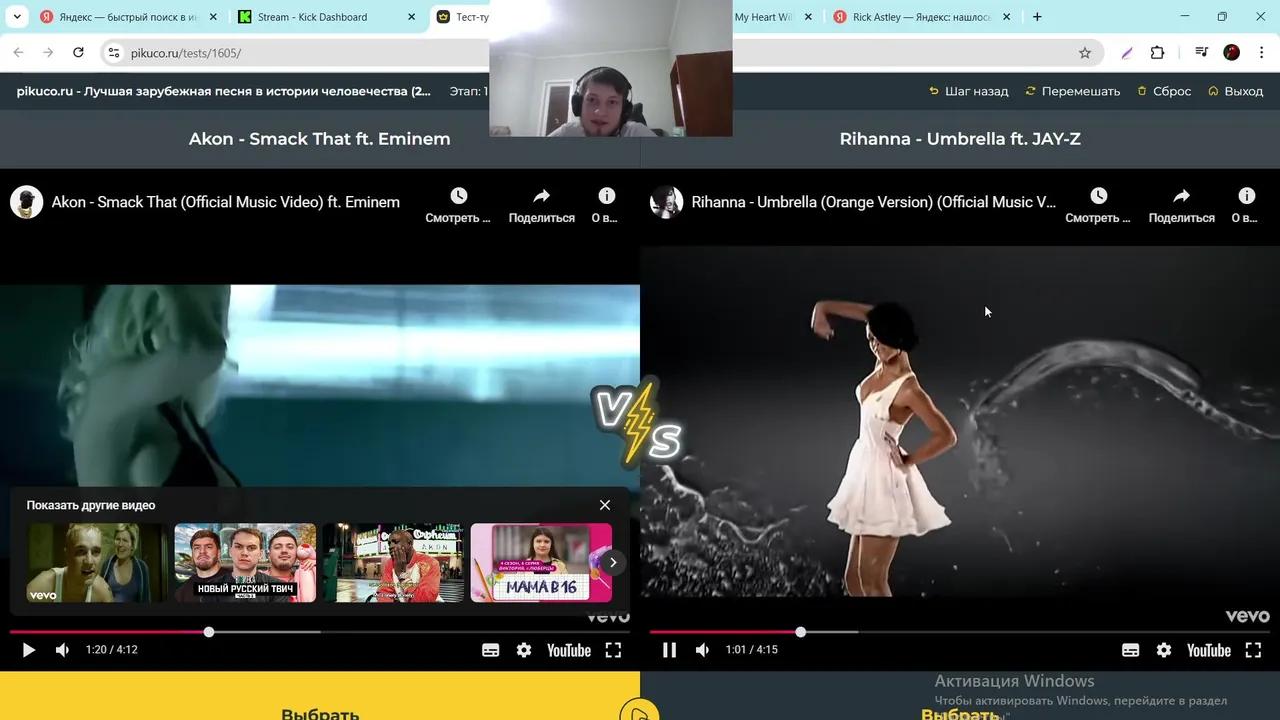Click the pikuco.ru test title in header
The height and width of the screenshot is (720, 1280).
click(x=224, y=91)
